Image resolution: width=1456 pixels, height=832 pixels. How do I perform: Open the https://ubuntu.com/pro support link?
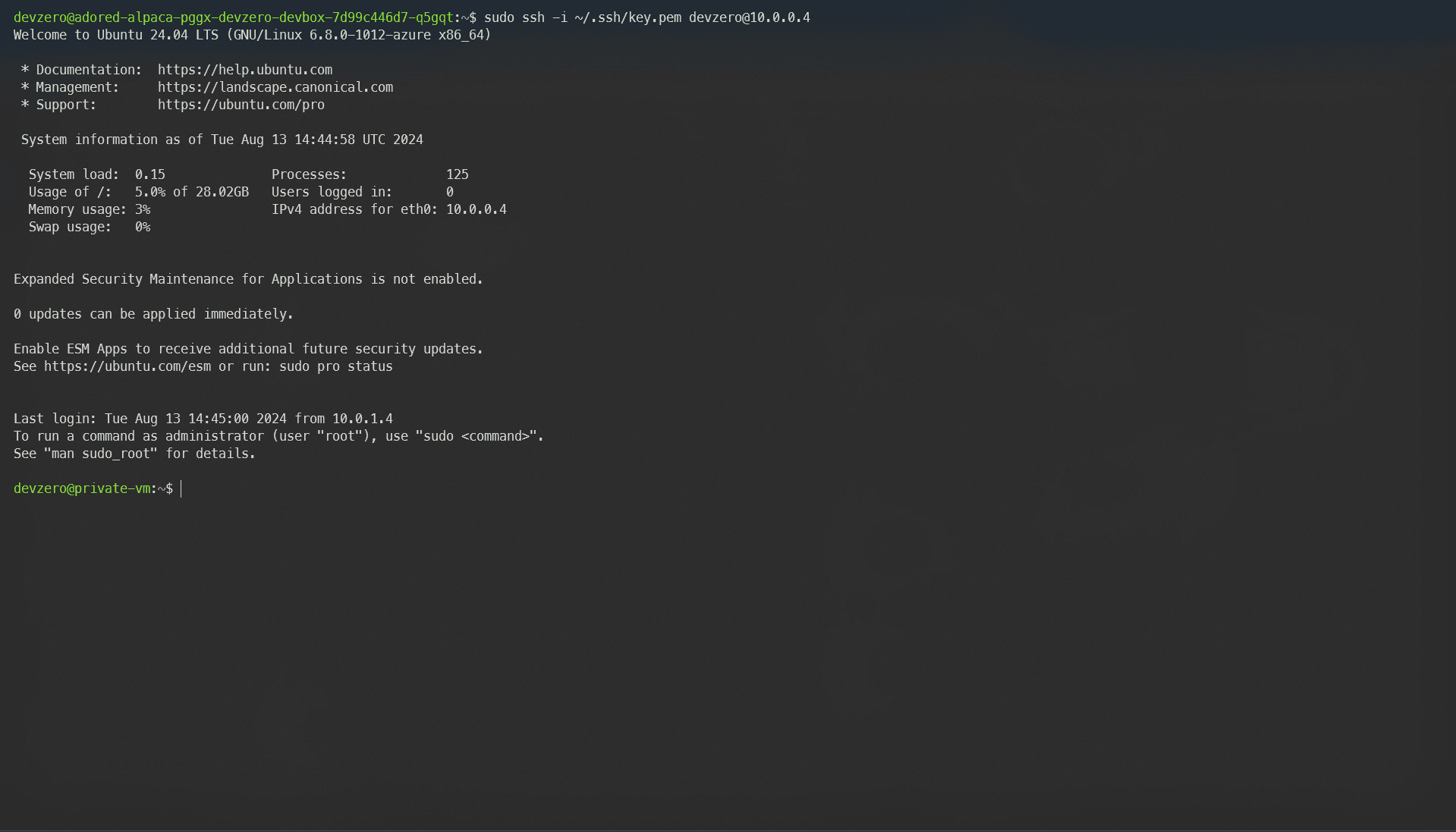tap(241, 105)
